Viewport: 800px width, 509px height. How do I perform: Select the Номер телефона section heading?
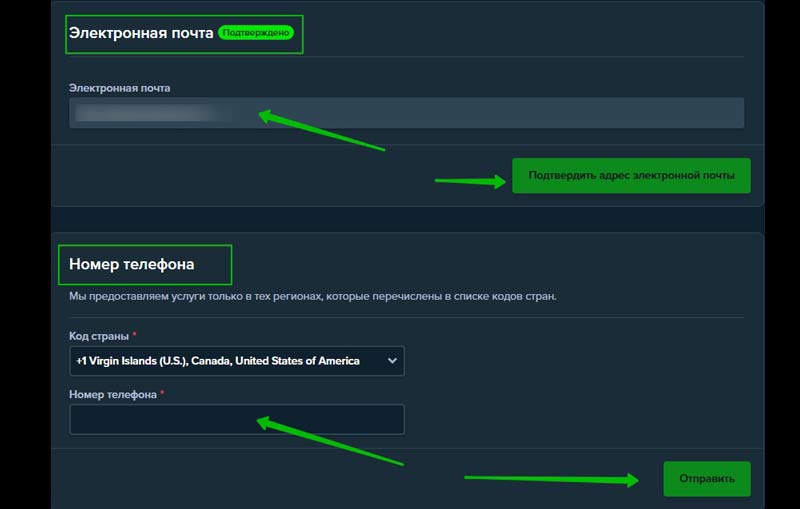131,265
